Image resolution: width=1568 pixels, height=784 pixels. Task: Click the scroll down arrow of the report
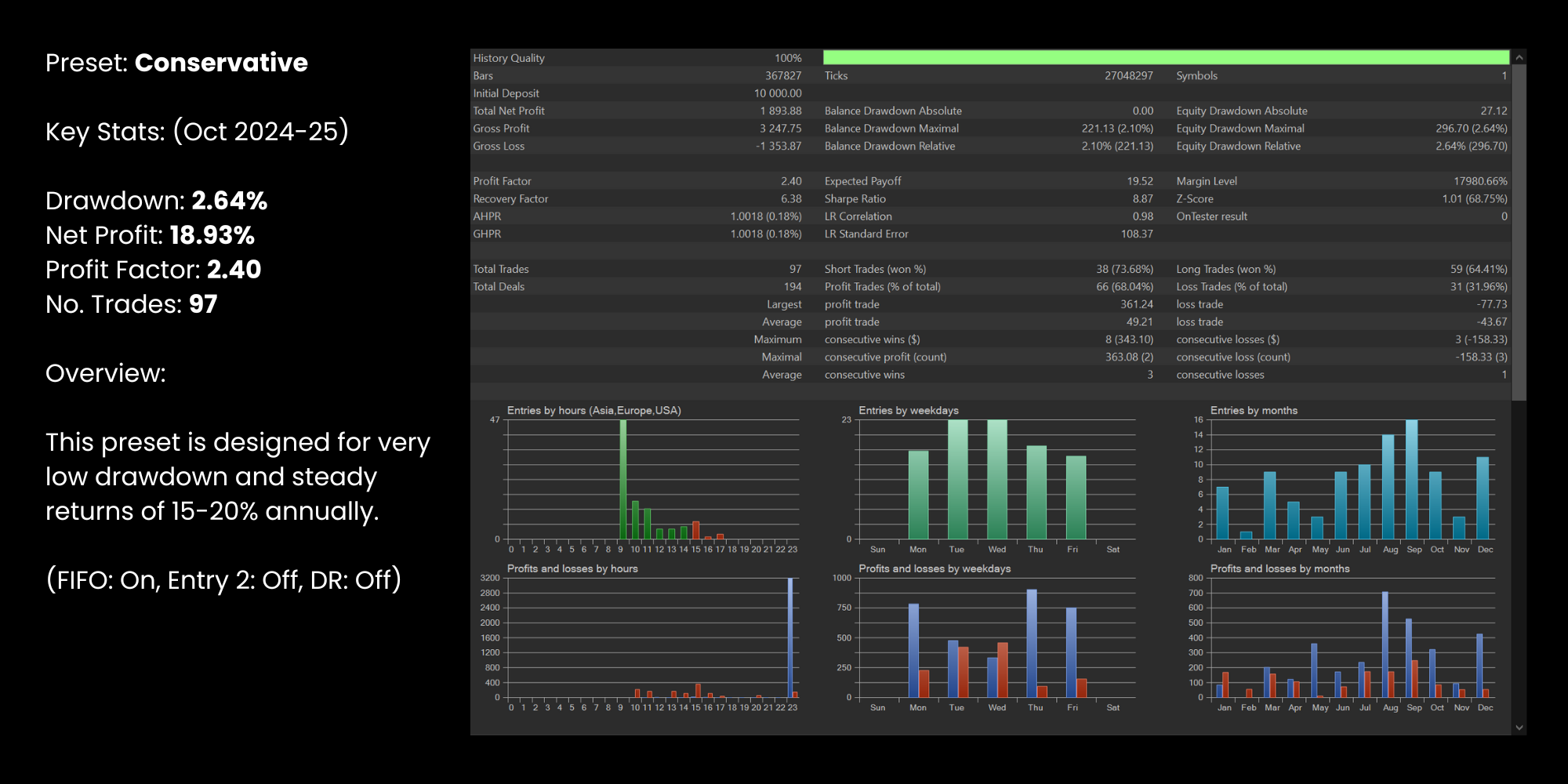pos(1519,728)
